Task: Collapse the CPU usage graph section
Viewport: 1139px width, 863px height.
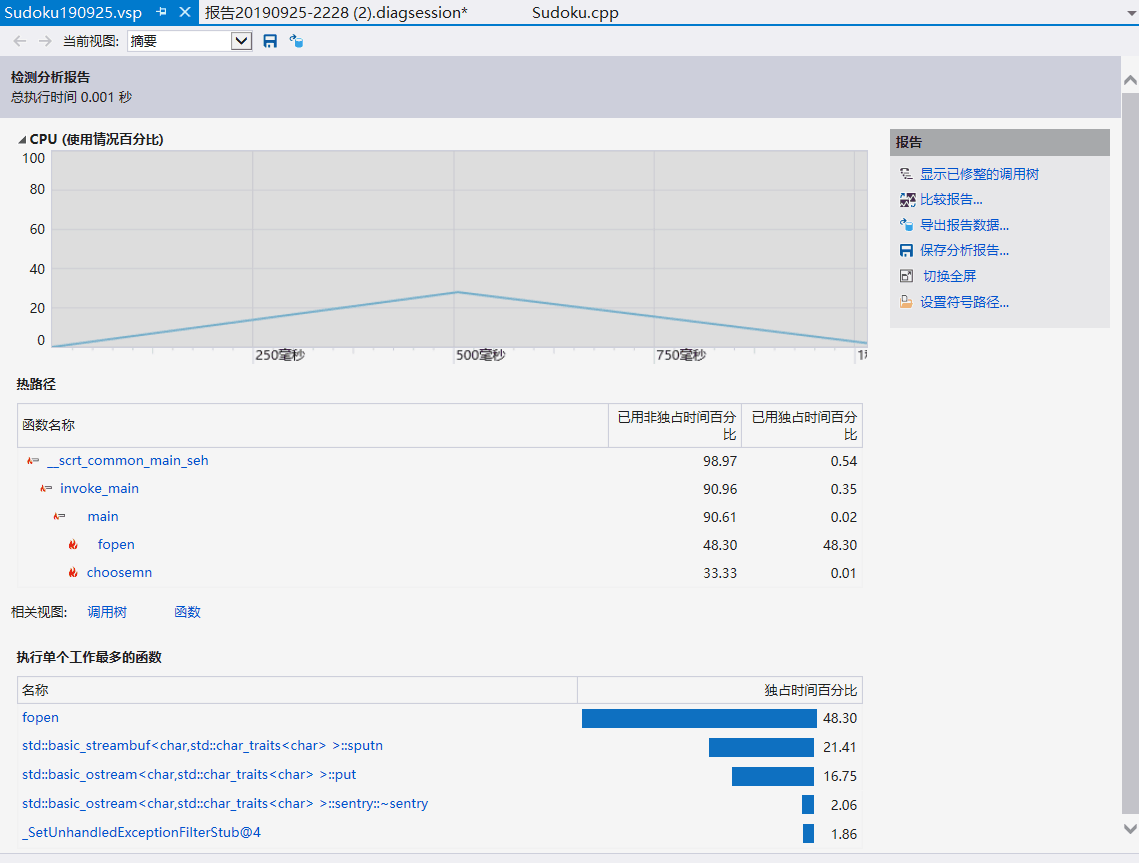Action: pos(22,140)
